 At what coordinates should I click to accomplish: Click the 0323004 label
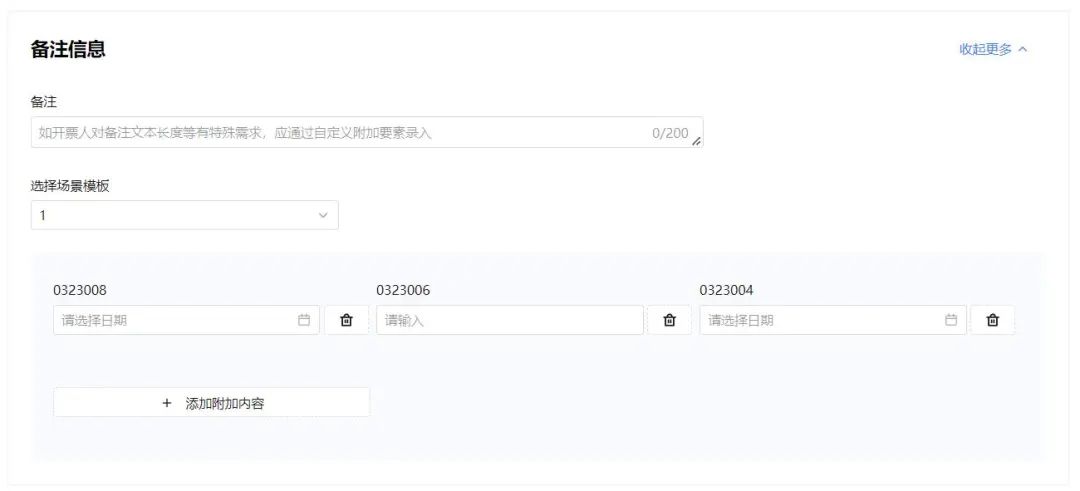[x=727, y=291]
